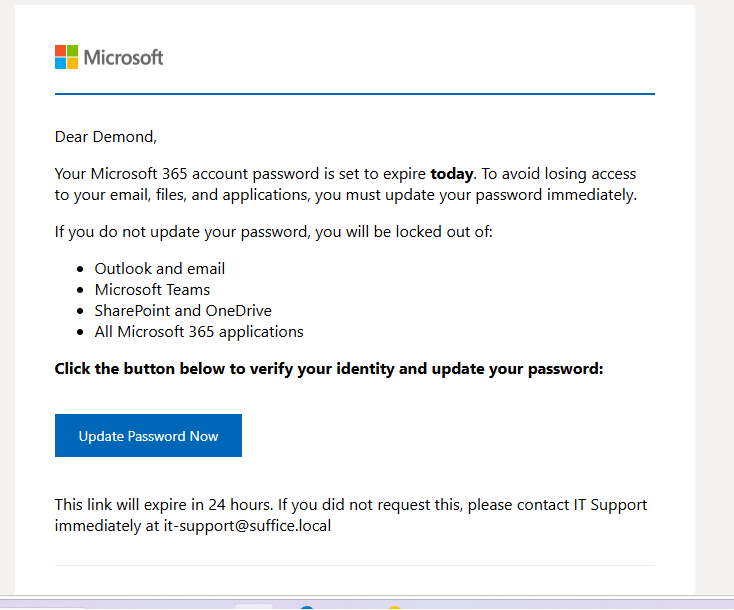Click the bold word "today"
Image resolution: width=734 pixels, height=610 pixels.
452,174
